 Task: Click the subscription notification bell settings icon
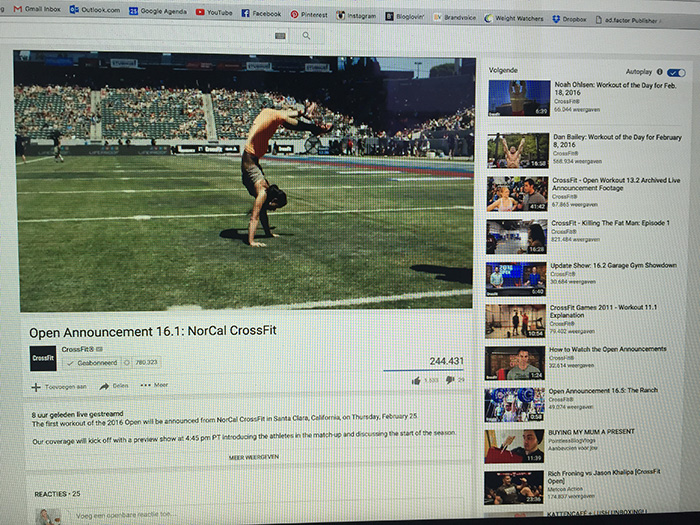coord(126,362)
